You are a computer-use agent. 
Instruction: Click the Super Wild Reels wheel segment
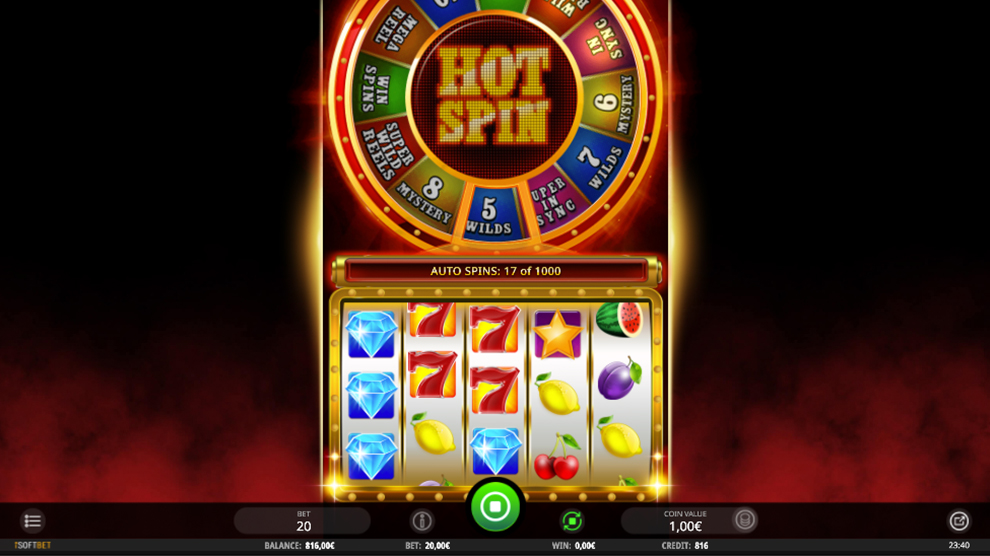(386, 149)
